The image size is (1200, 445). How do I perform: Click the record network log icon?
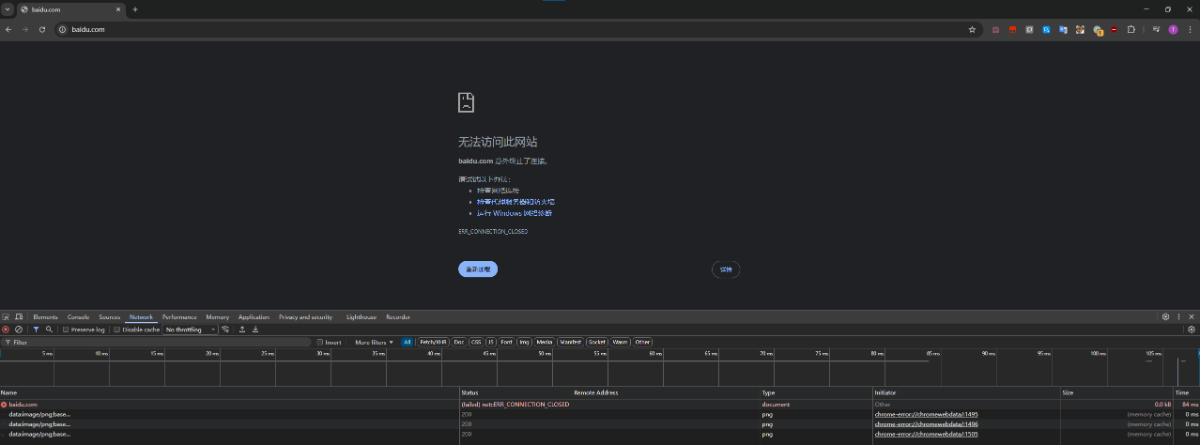[x=6, y=329]
